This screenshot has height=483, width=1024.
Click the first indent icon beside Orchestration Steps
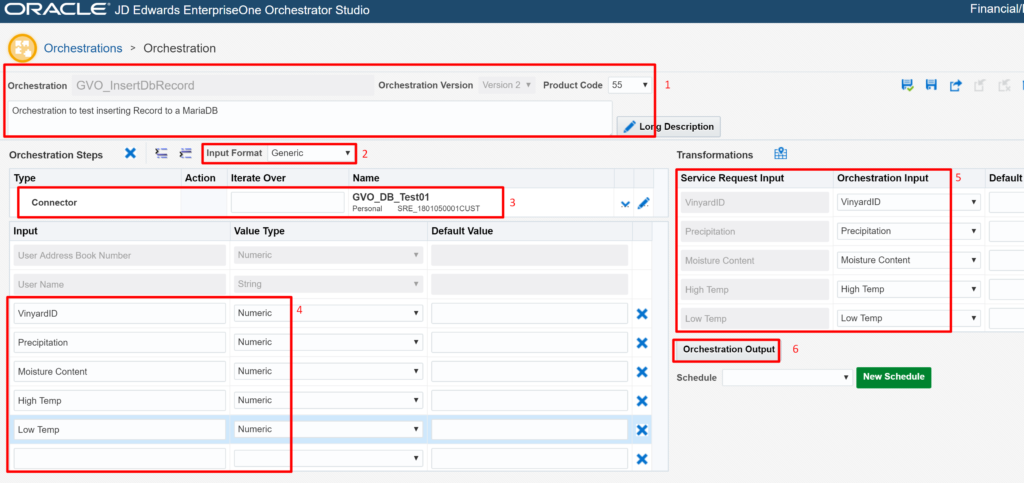tap(161, 153)
